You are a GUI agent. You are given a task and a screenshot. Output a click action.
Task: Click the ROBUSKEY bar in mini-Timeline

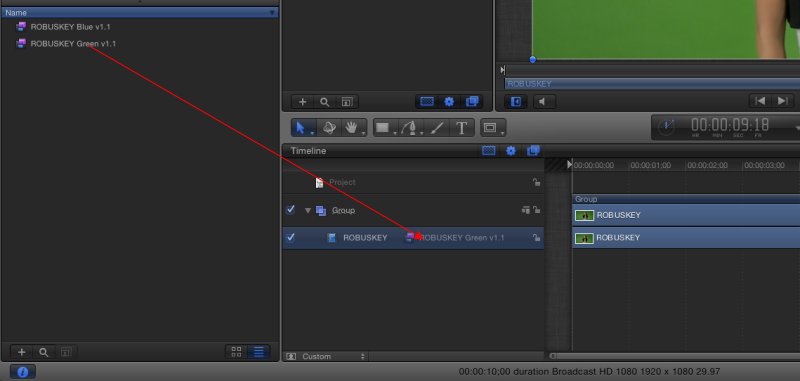653,84
